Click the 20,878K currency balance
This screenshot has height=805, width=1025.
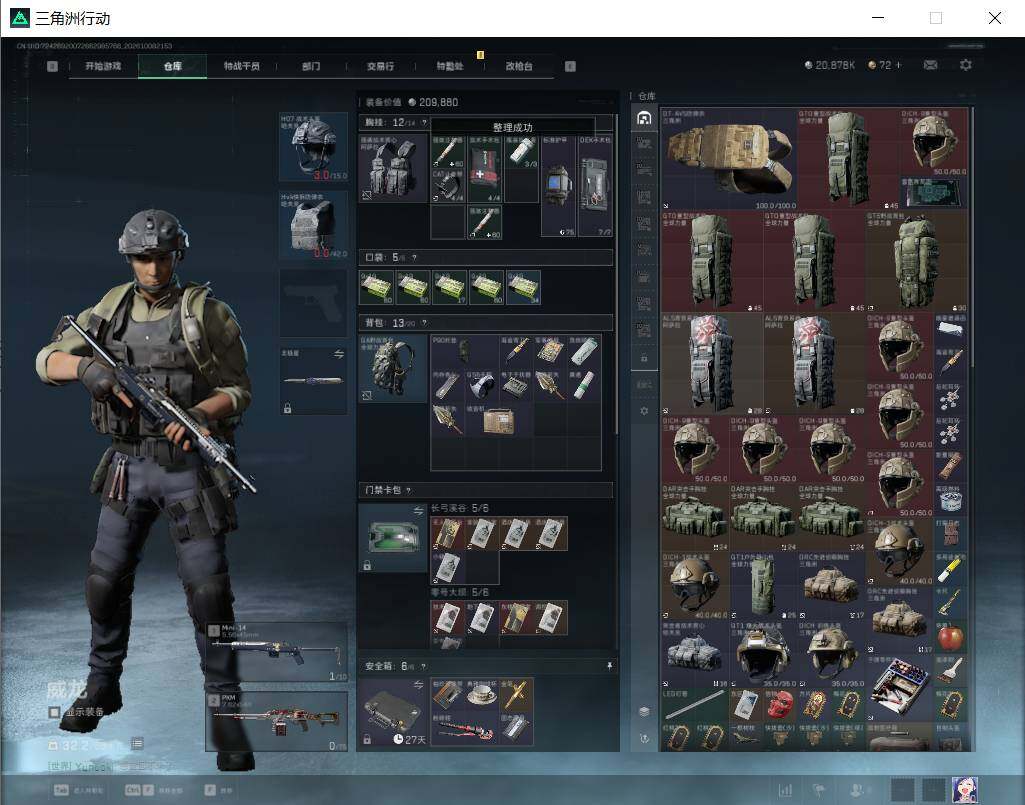tap(830, 65)
